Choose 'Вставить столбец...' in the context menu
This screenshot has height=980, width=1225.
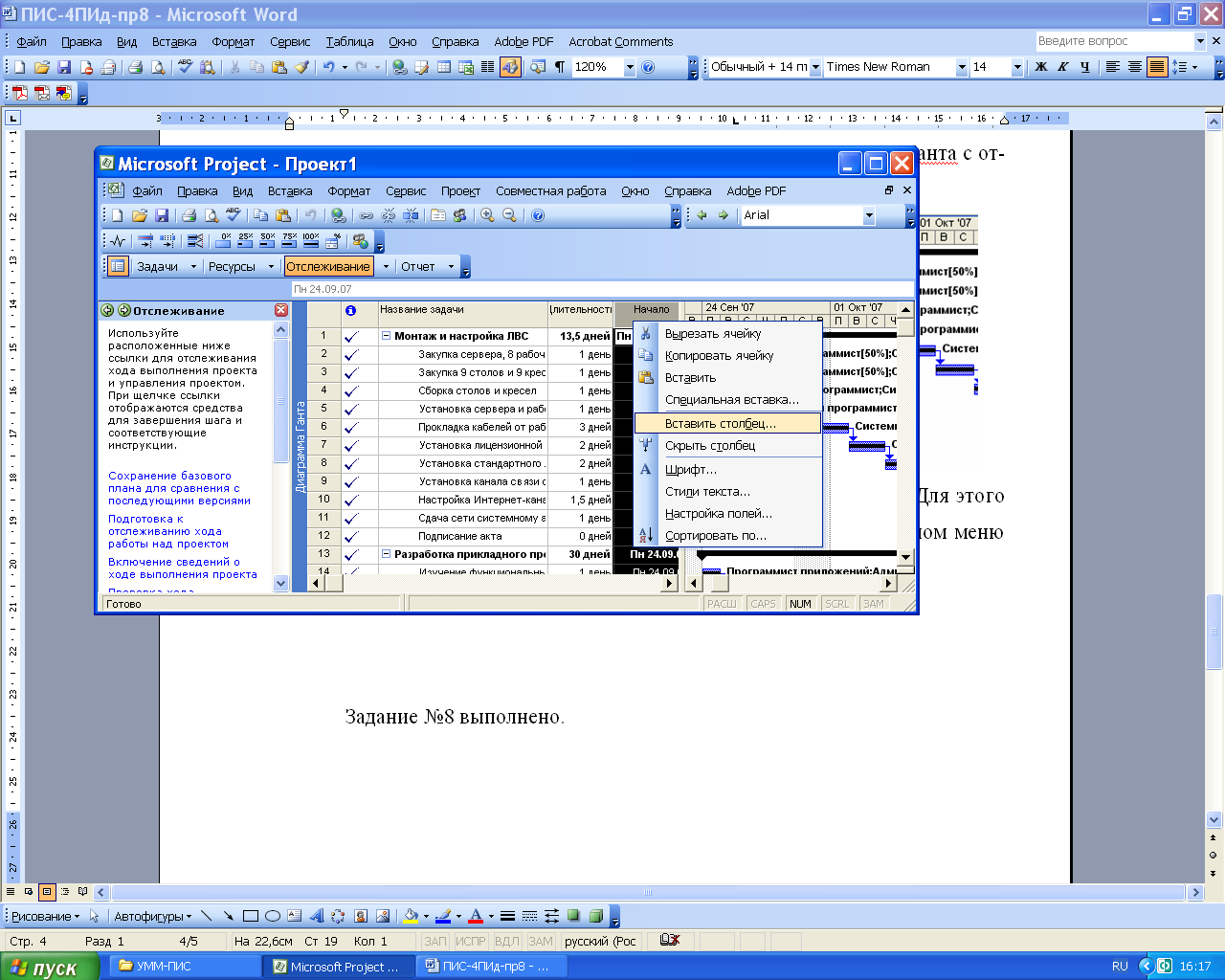[x=727, y=423]
